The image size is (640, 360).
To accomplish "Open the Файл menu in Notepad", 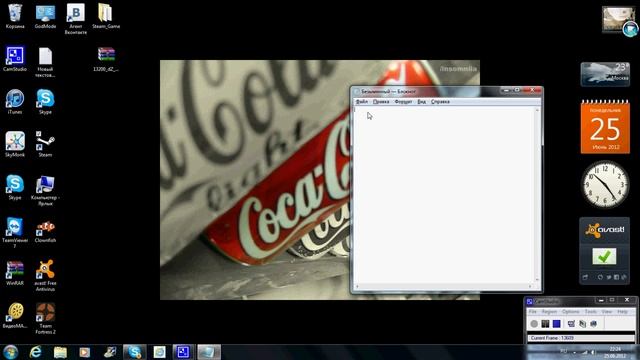I will [362, 102].
